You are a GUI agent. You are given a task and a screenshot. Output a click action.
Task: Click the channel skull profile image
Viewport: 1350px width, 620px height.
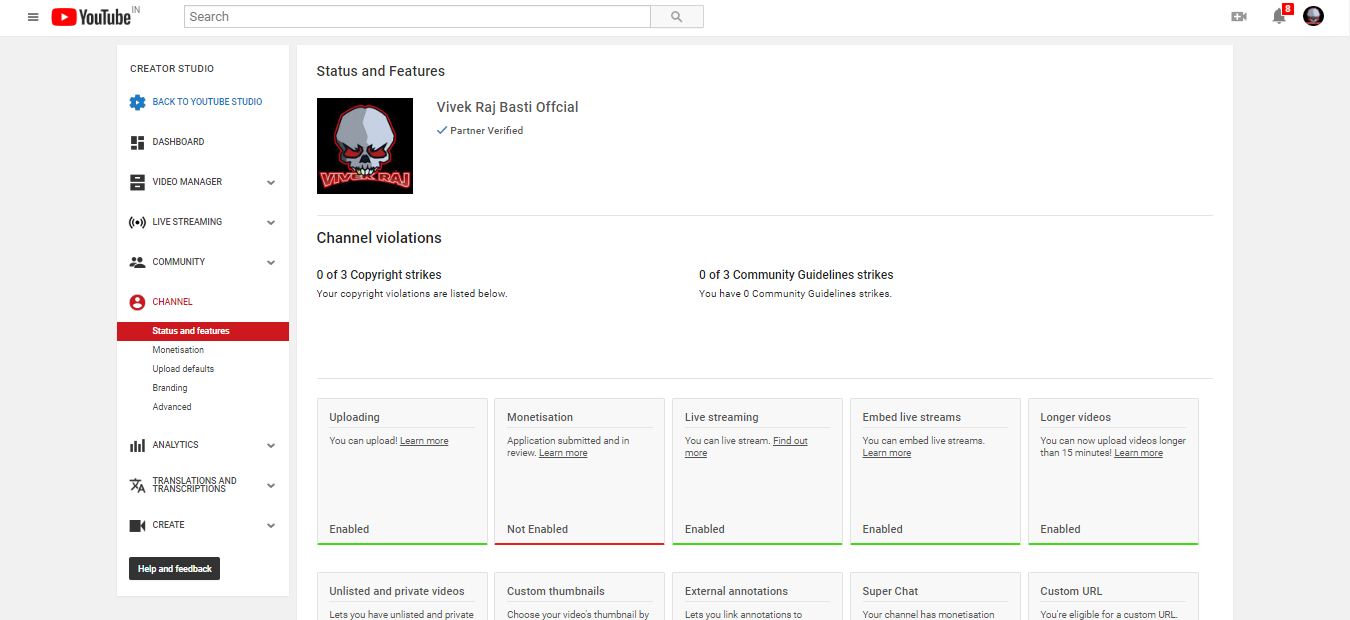[x=365, y=146]
